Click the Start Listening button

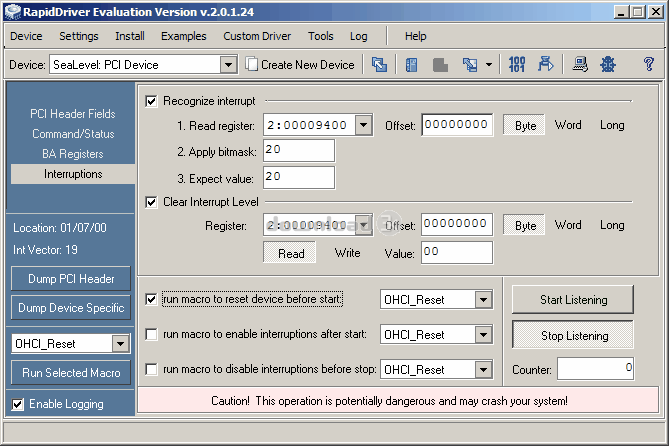click(573, 299)
